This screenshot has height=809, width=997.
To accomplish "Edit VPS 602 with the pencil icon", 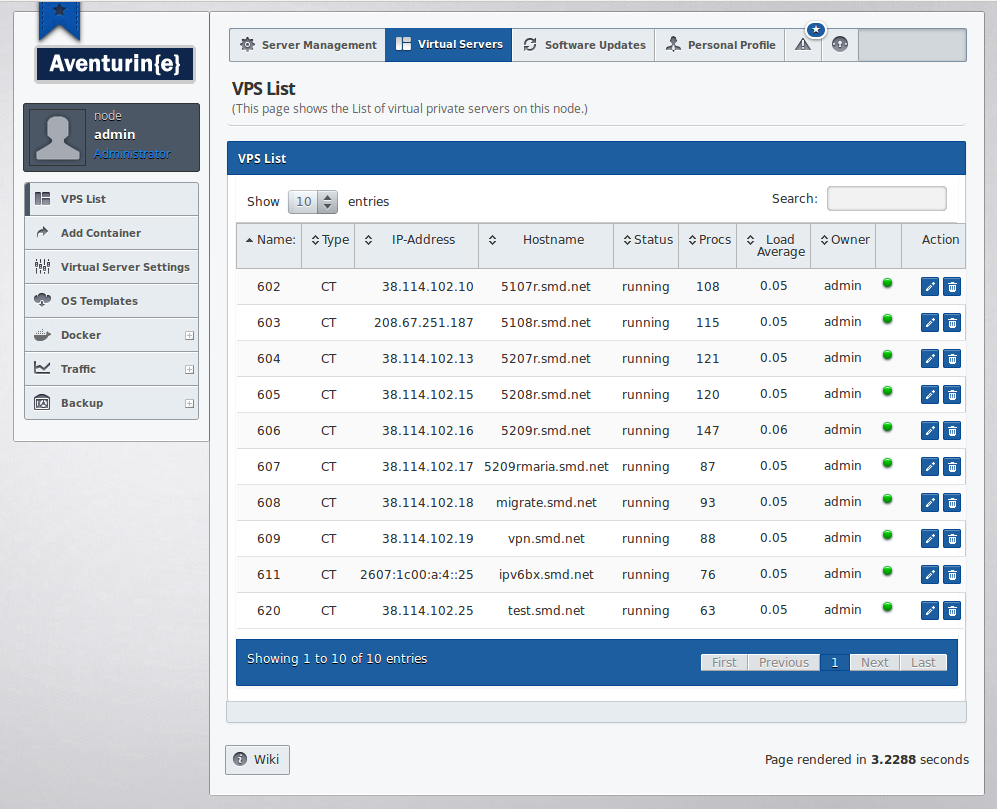I will point(930,287).
